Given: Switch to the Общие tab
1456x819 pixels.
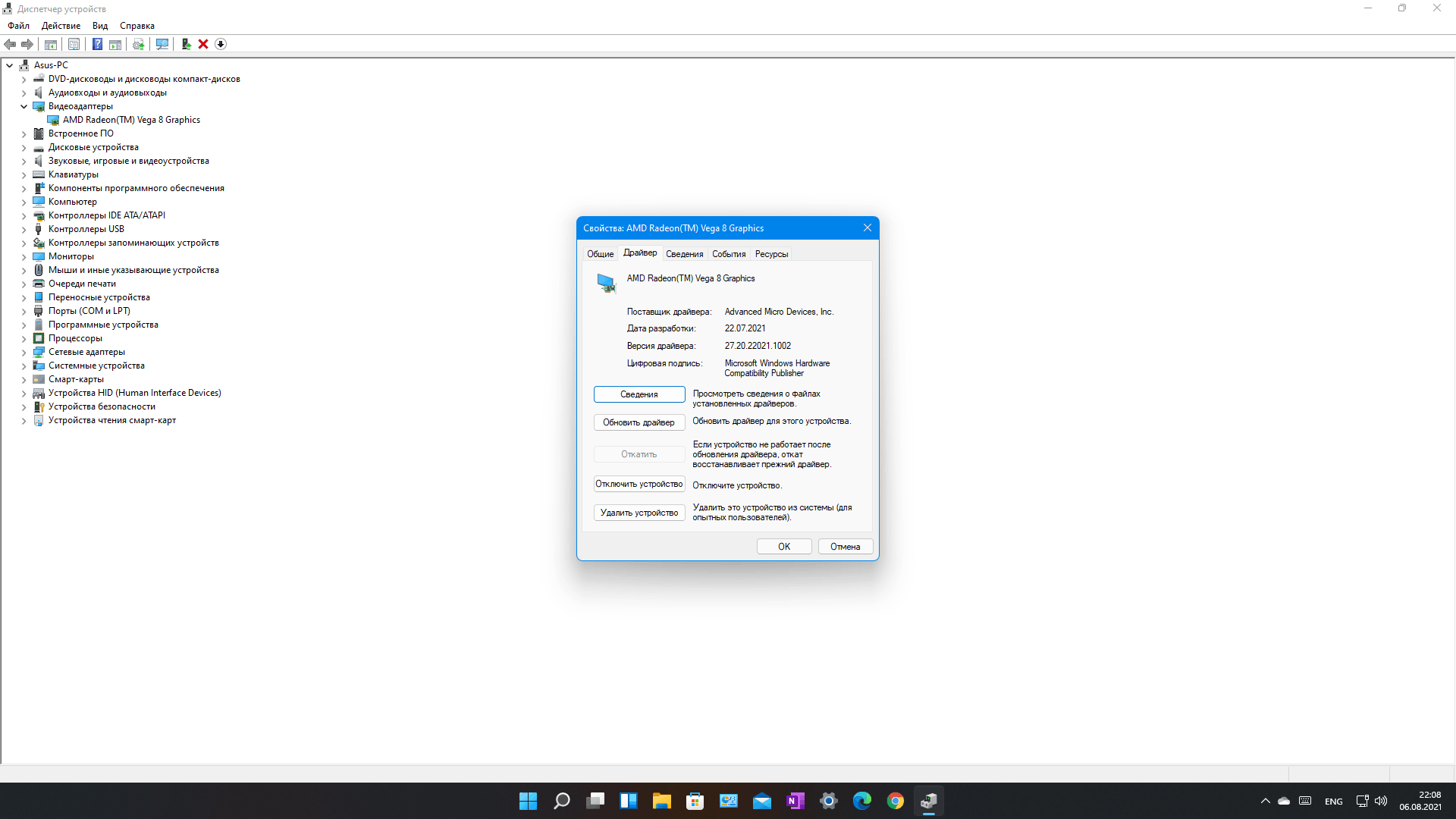Looking at the screenshot, I should 601,254.
